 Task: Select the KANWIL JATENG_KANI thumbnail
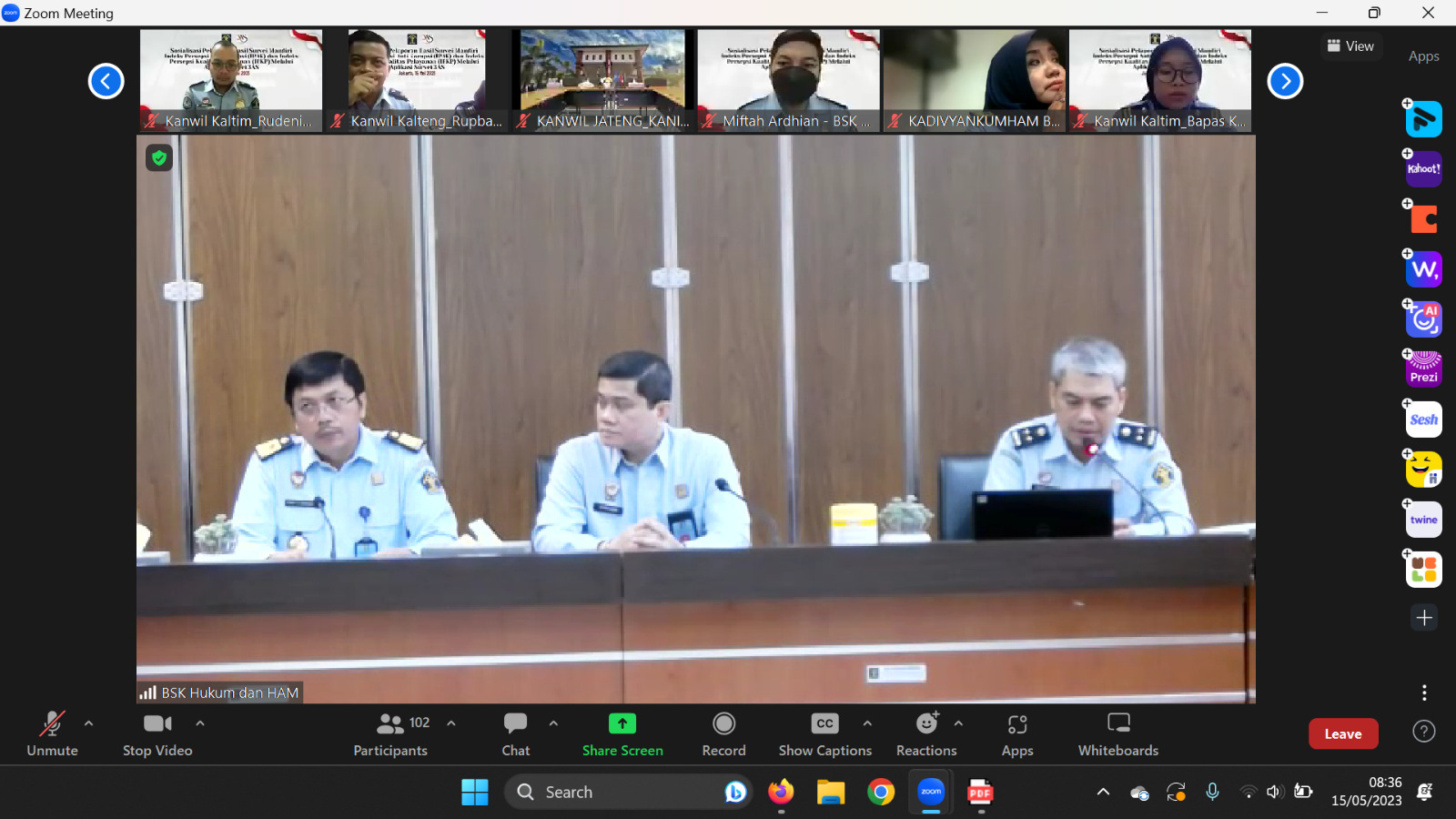point(602,81)
